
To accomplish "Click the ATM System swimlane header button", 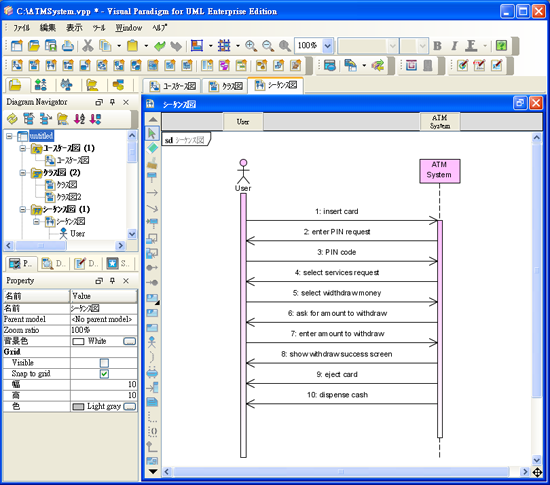I will tap(440, 122).
